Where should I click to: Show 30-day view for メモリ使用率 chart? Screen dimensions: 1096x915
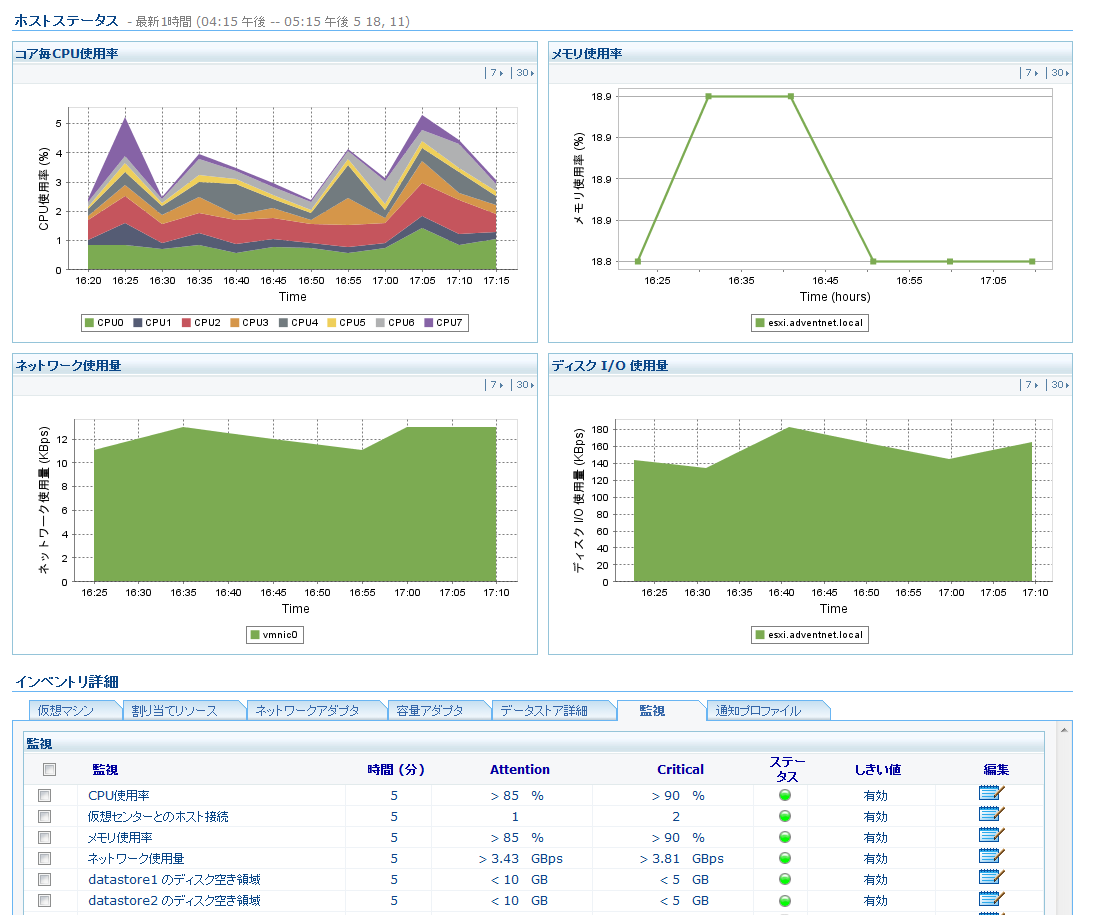pyautogui.click(x=1057, y=73)
